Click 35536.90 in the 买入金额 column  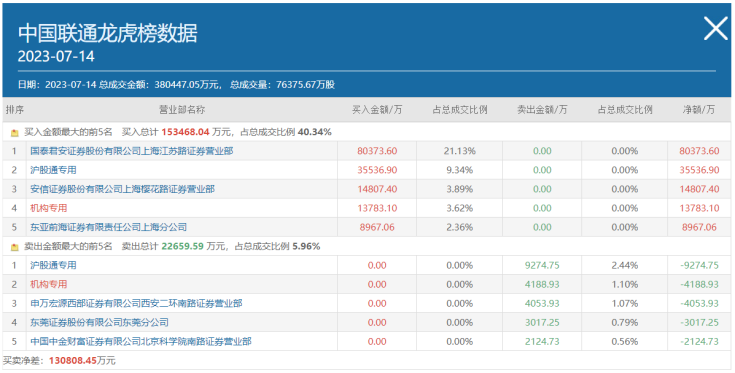pos(377,170)
